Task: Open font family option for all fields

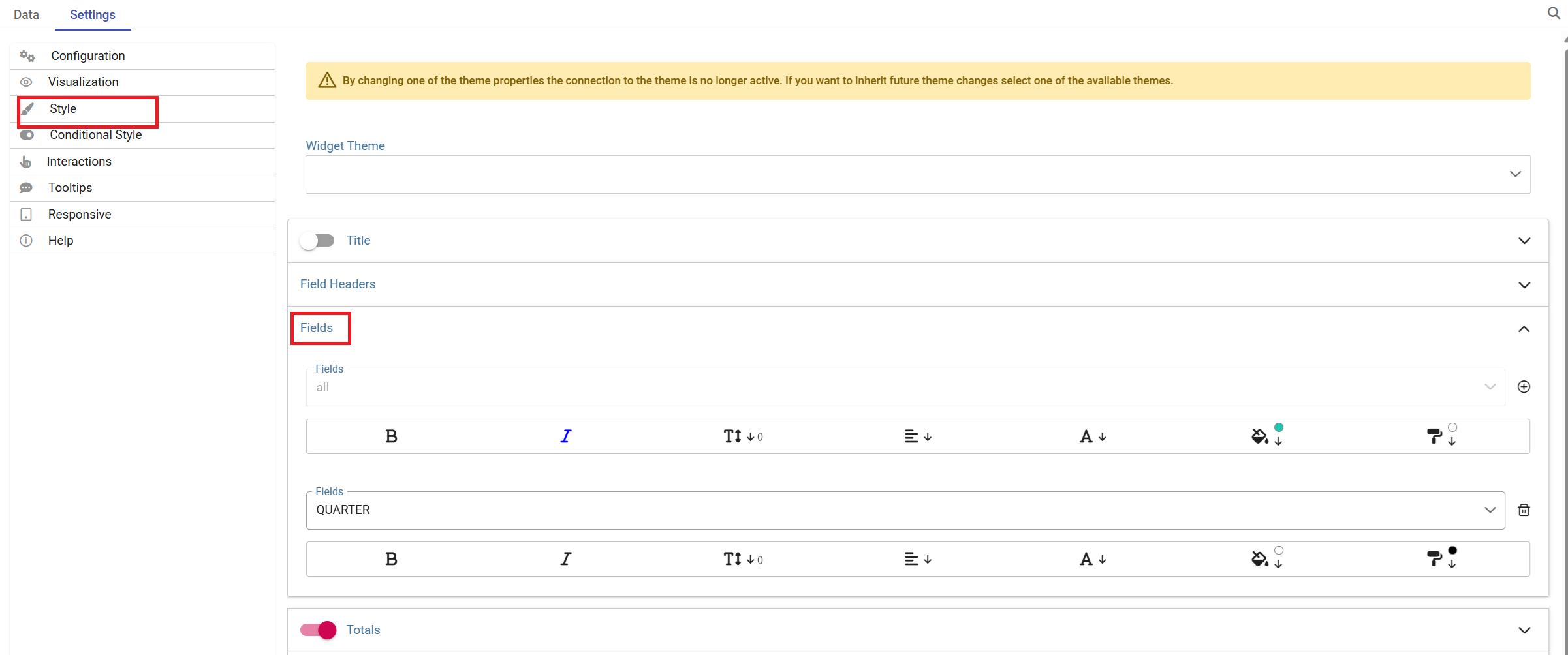Action: coord(1092,436)
